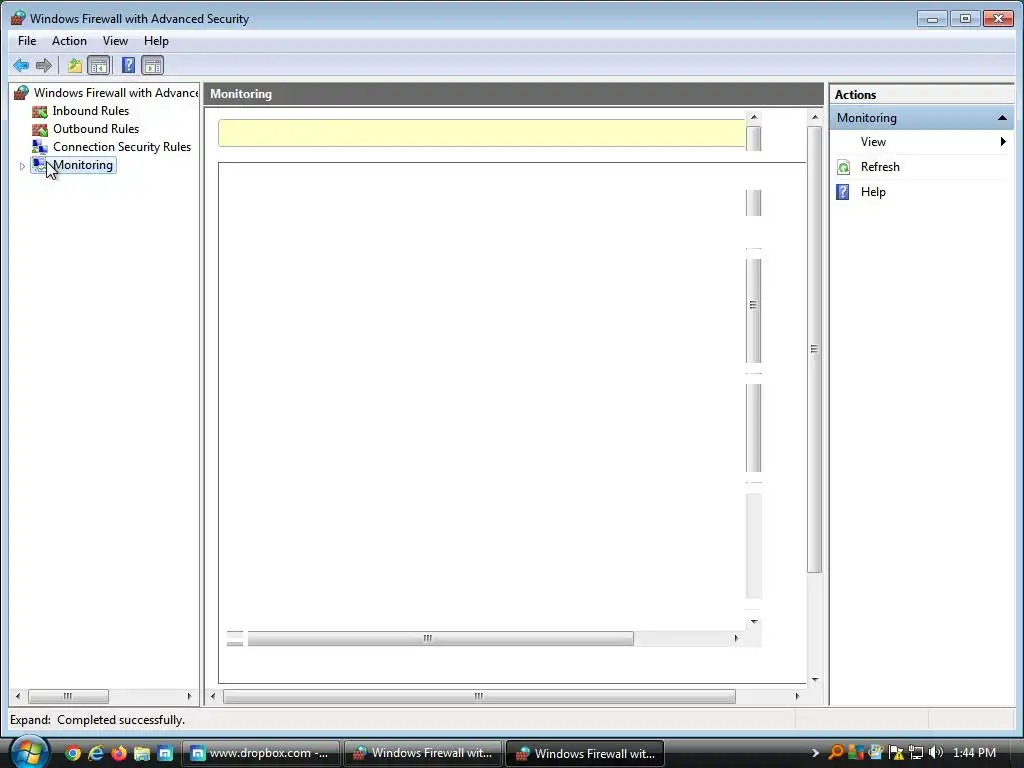Switch to www.dropbox.com taskbar window
This screenshot has width=1024, height=768.
(x=261, y=754)
